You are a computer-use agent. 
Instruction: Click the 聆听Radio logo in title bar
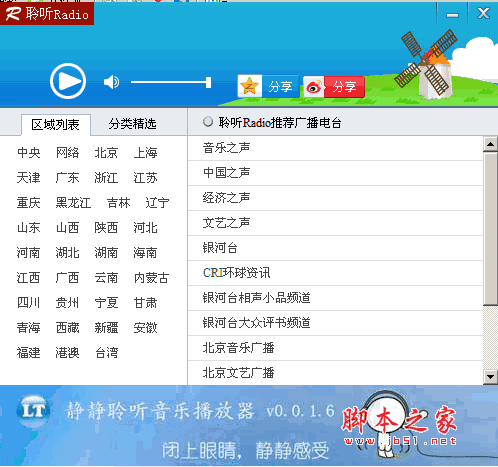[47, 13]
